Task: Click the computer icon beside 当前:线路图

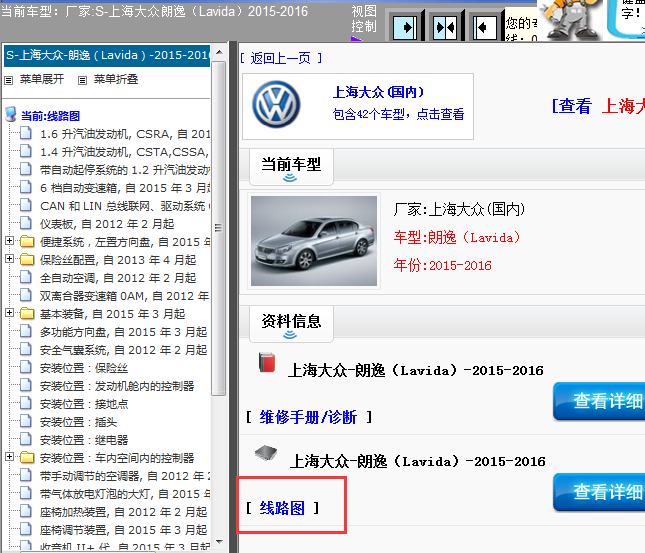Action: (x=11, y=115)
